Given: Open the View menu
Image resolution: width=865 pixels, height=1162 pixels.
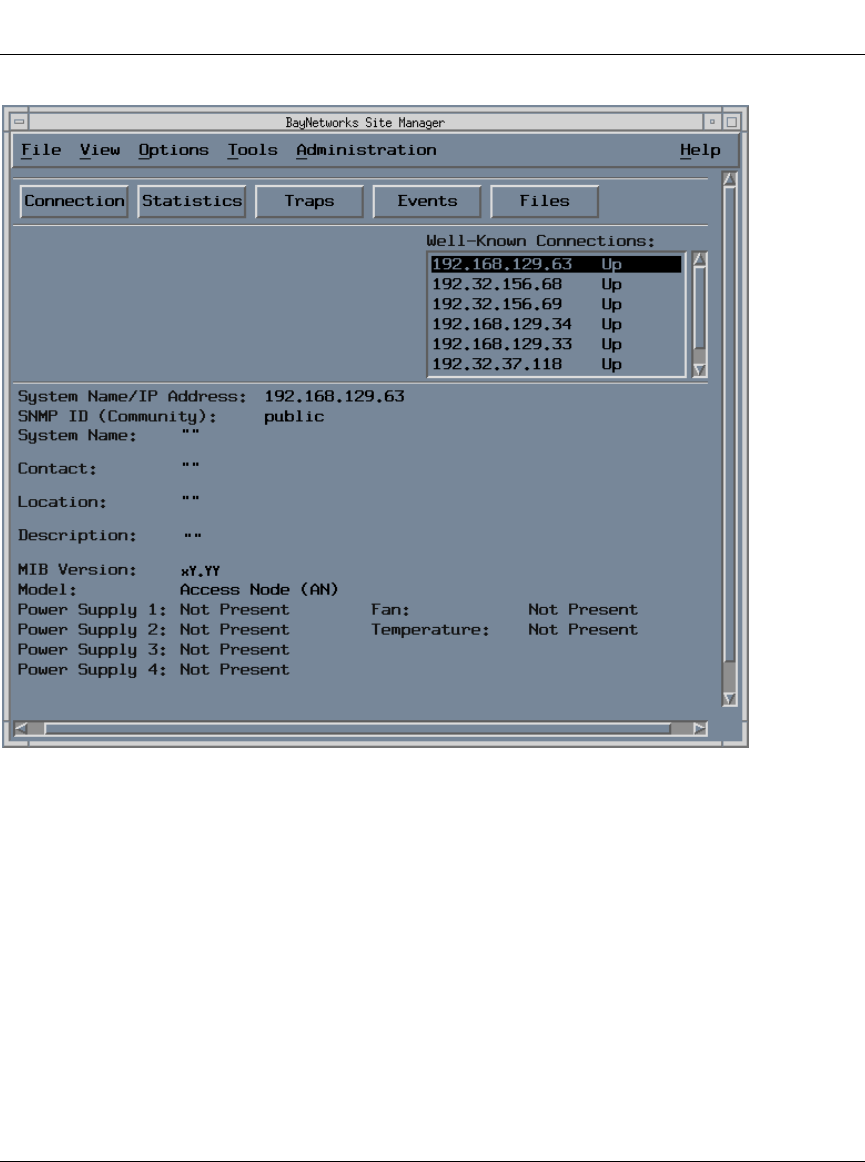Looking at the screenshot, I should 100,150.
